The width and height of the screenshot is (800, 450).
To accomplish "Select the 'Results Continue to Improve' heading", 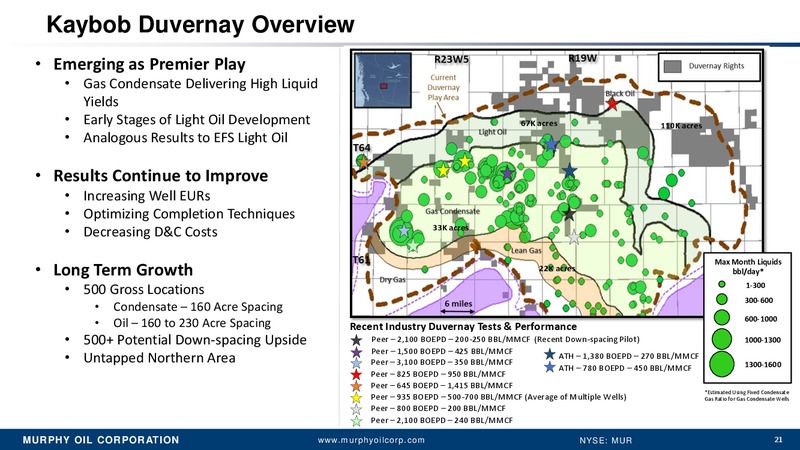I will pyautogui.click(x=161, y=176).
